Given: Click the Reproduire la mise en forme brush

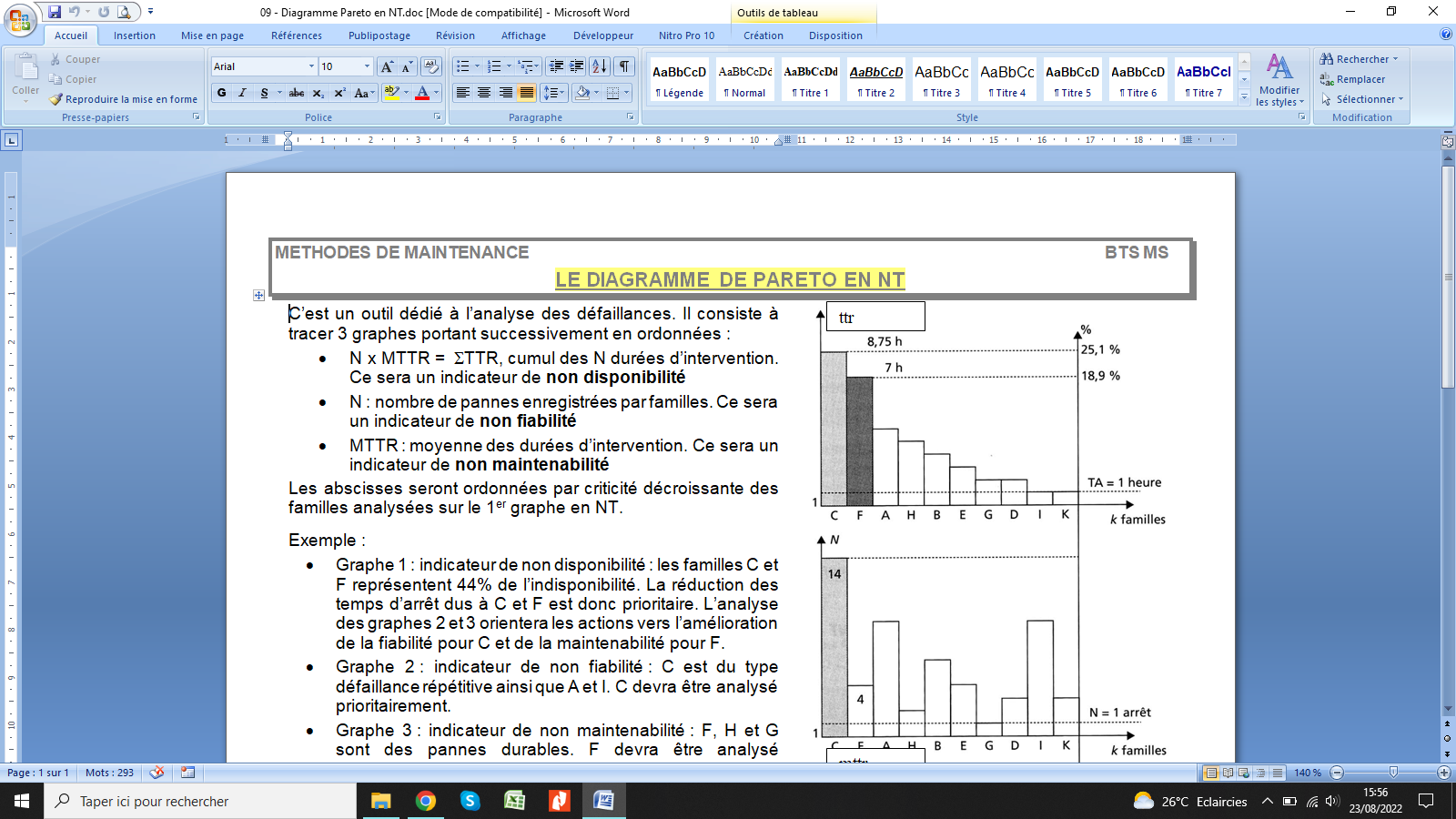Looking at the screenshot, I should 124,99.
